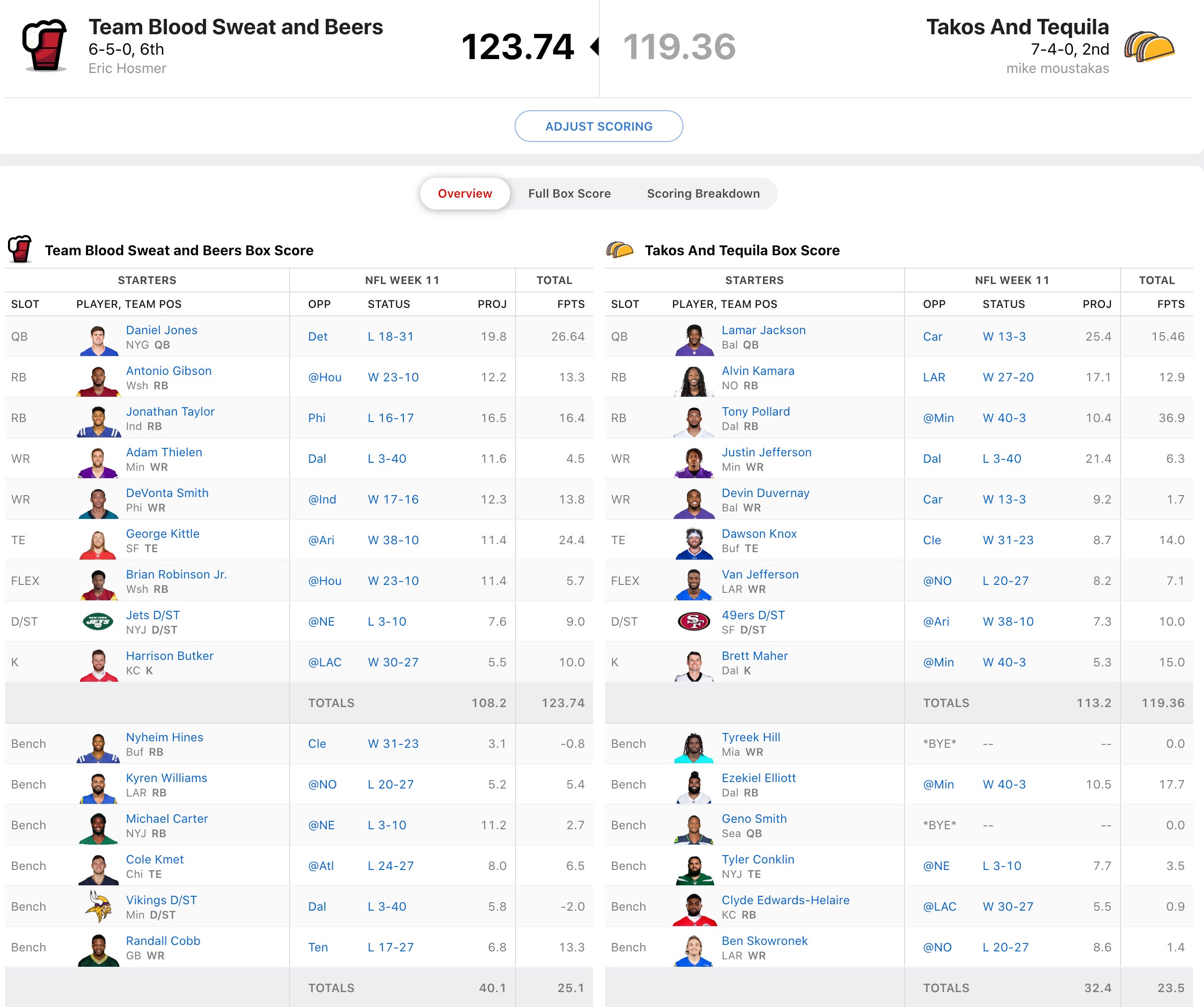This screenshot has width=1204, height=1007.
Task: Switch to the Full Box Score tab
Action: 569,194
